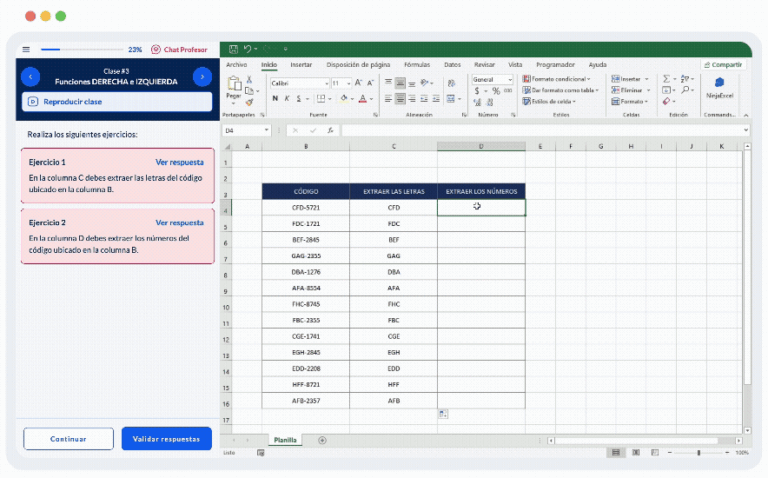Increase font size with the large A icon
The height and width of the screenshot is (478, 768).
358,83
